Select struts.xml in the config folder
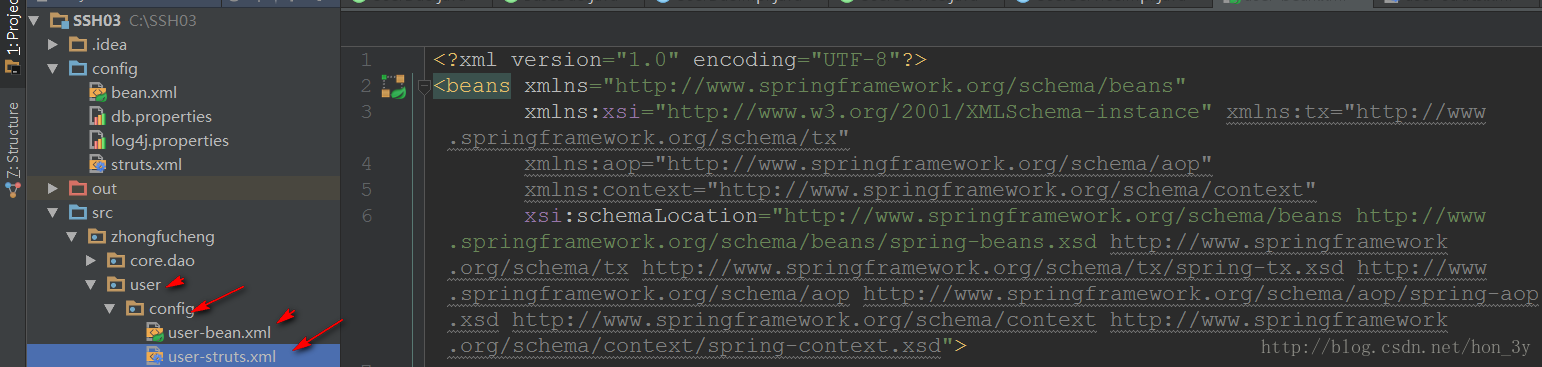 coord(146,165)
